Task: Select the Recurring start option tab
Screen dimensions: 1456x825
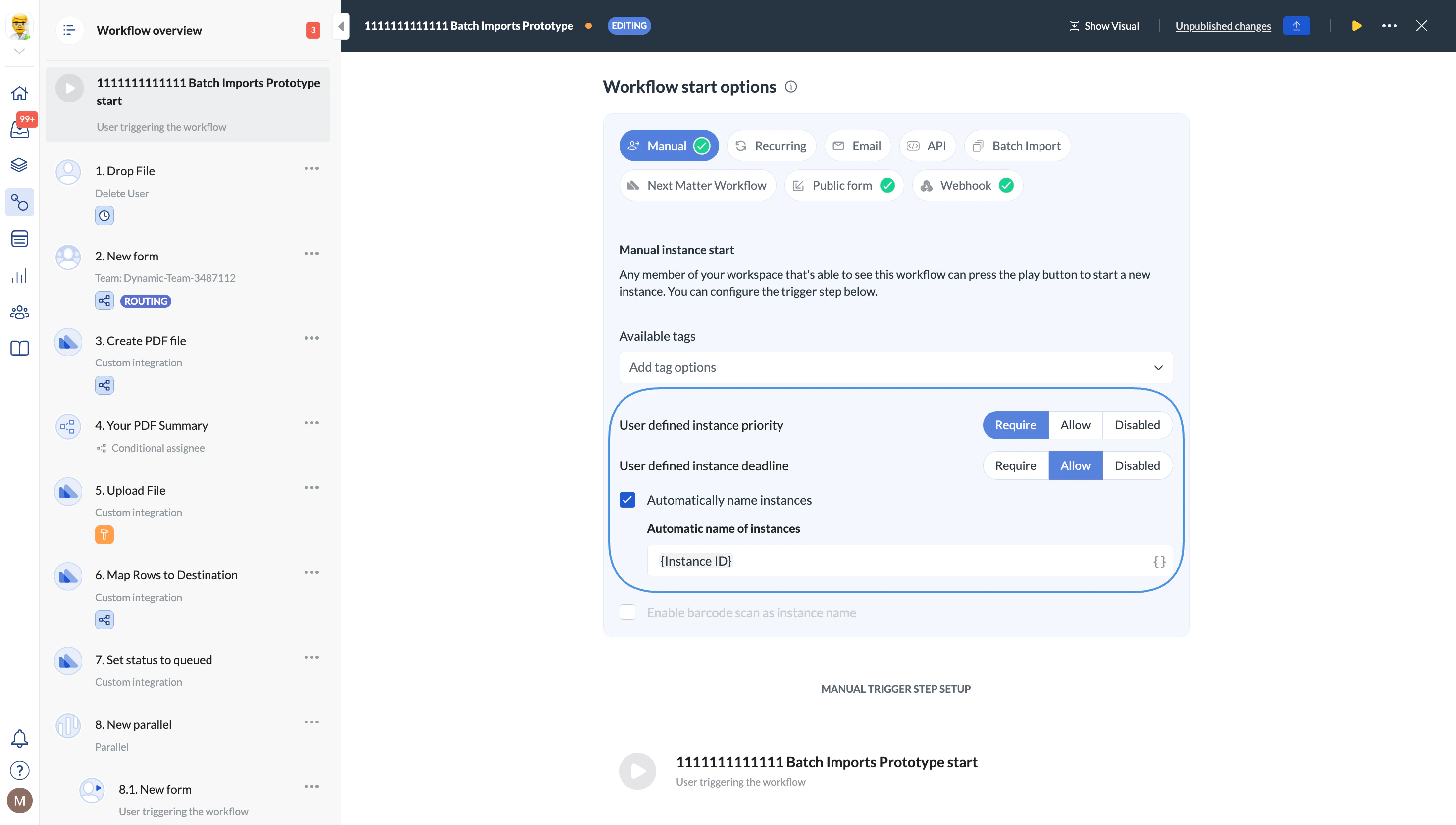Action: tap(771, 146)
